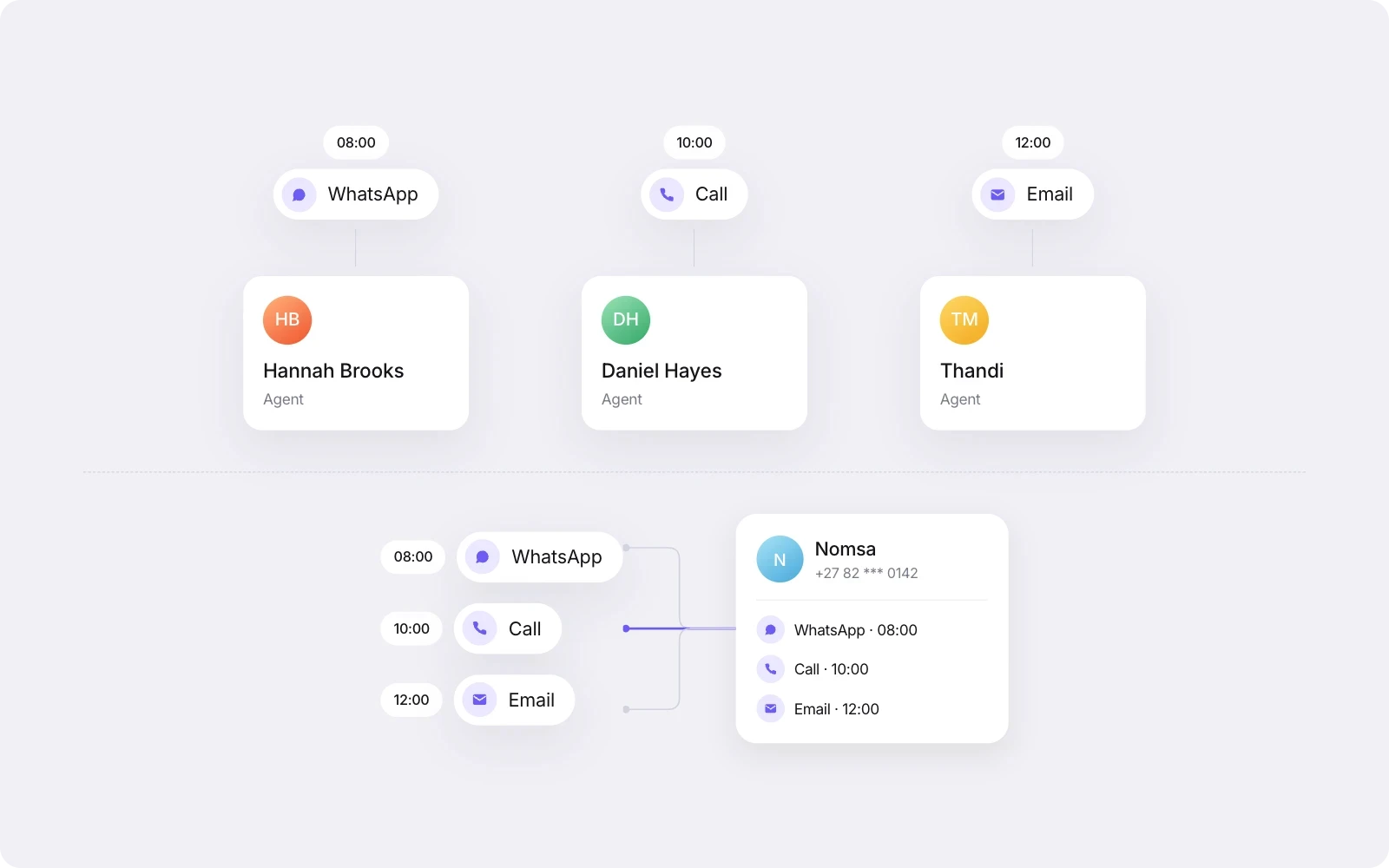Click the WhatsApp icon above Hannah Brooks
The image size is (1389, 868).
[299, 194]
